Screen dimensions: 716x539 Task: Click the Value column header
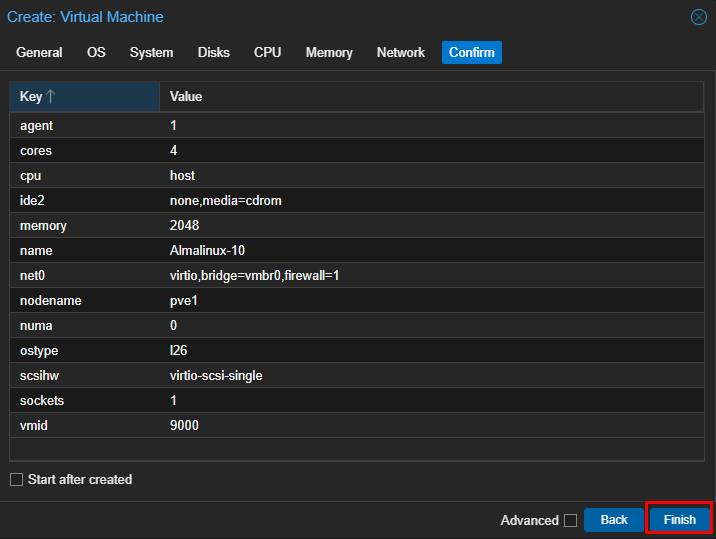point(432,96)
